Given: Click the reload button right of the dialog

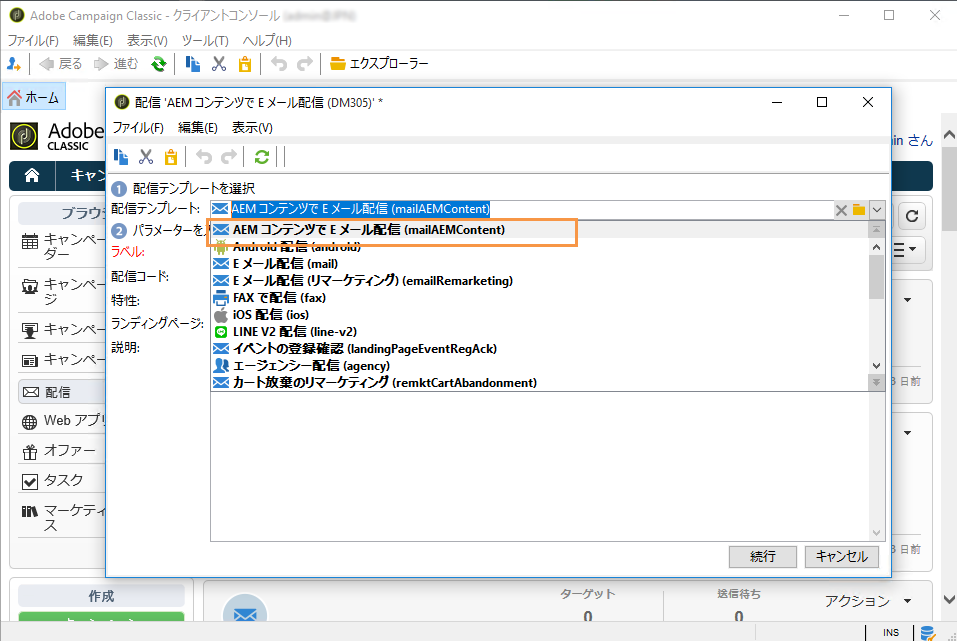Looking at the screenshot, I should [912, 216].
